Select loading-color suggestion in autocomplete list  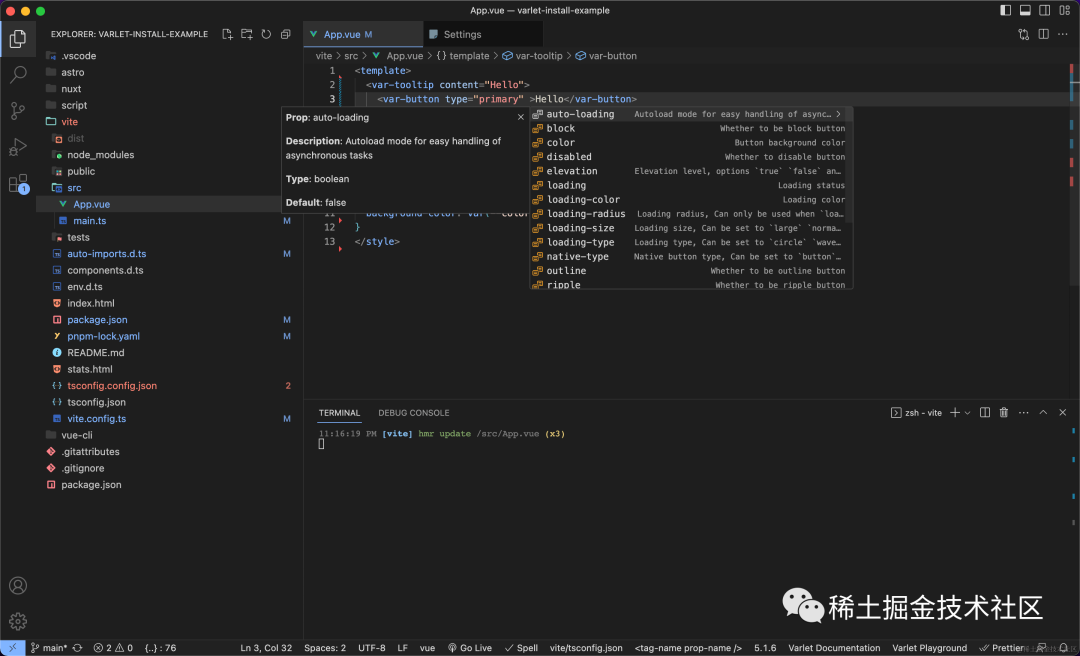pos(691,200)
